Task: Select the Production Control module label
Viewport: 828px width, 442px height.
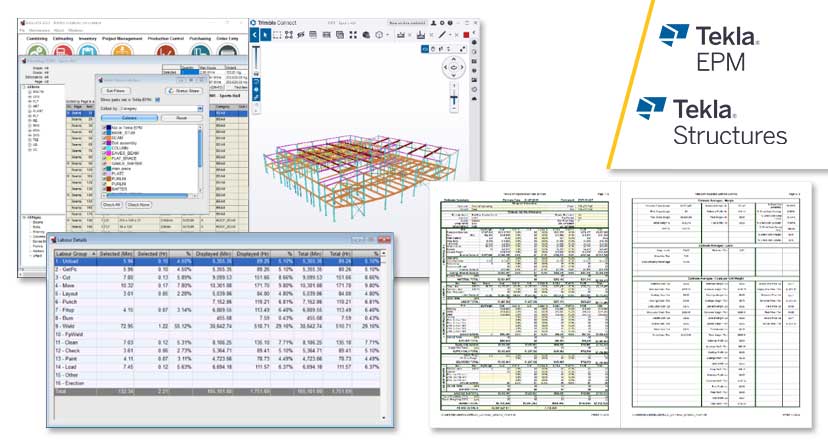Action: click(166, 39)
